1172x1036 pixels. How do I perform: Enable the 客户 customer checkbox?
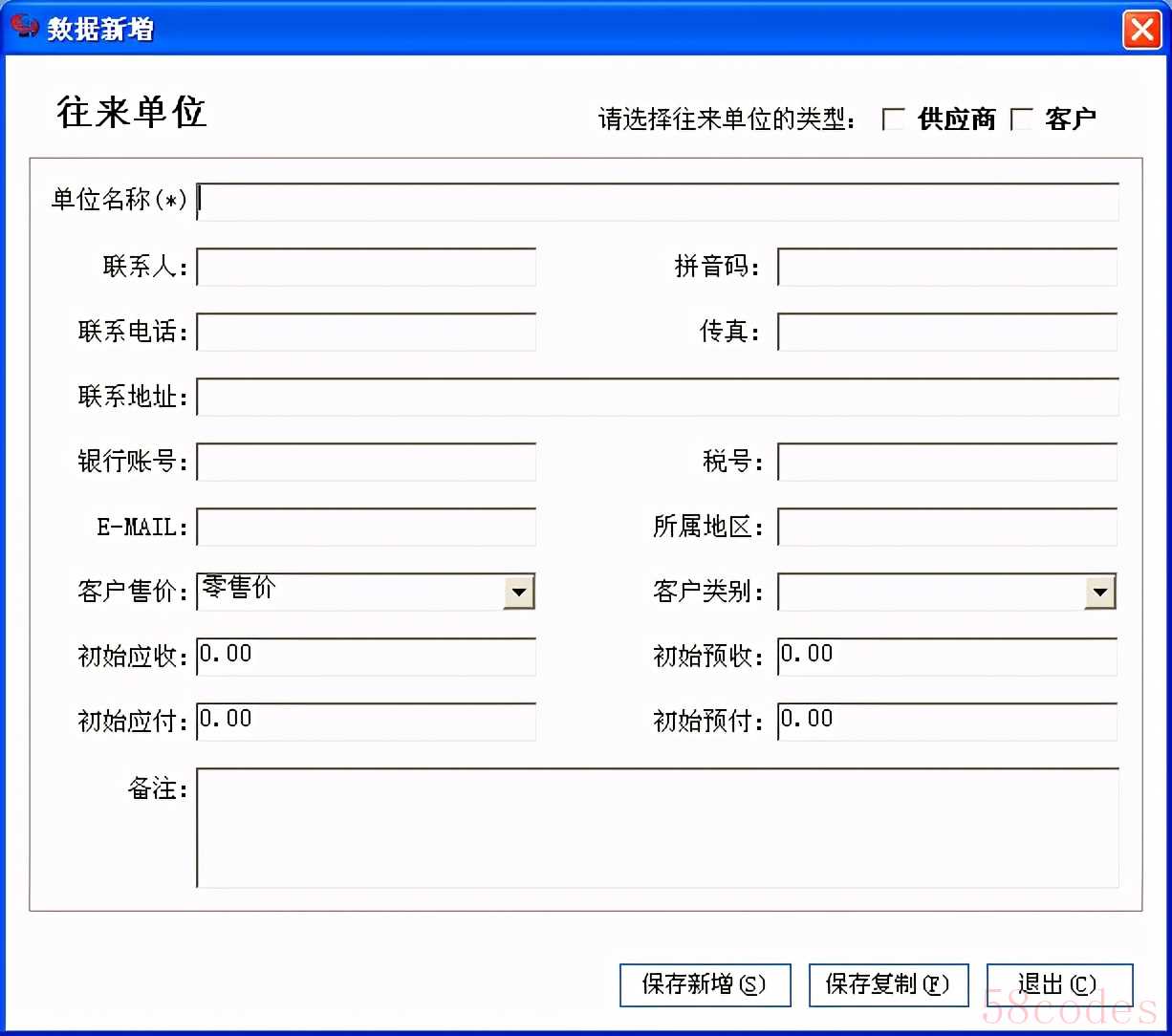[x=1022, y=119]
